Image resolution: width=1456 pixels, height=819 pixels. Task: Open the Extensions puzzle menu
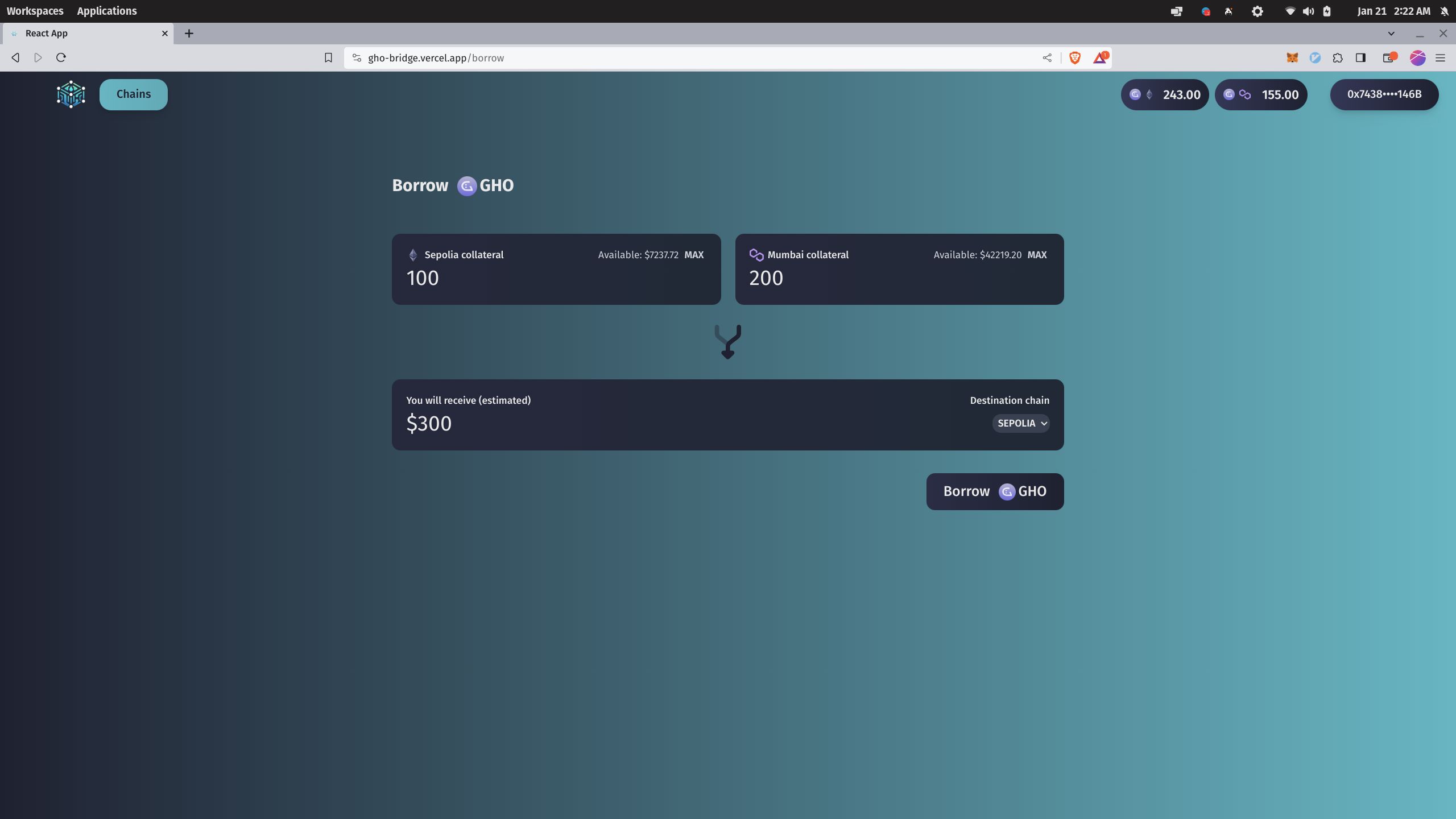tap(1338, 57)
